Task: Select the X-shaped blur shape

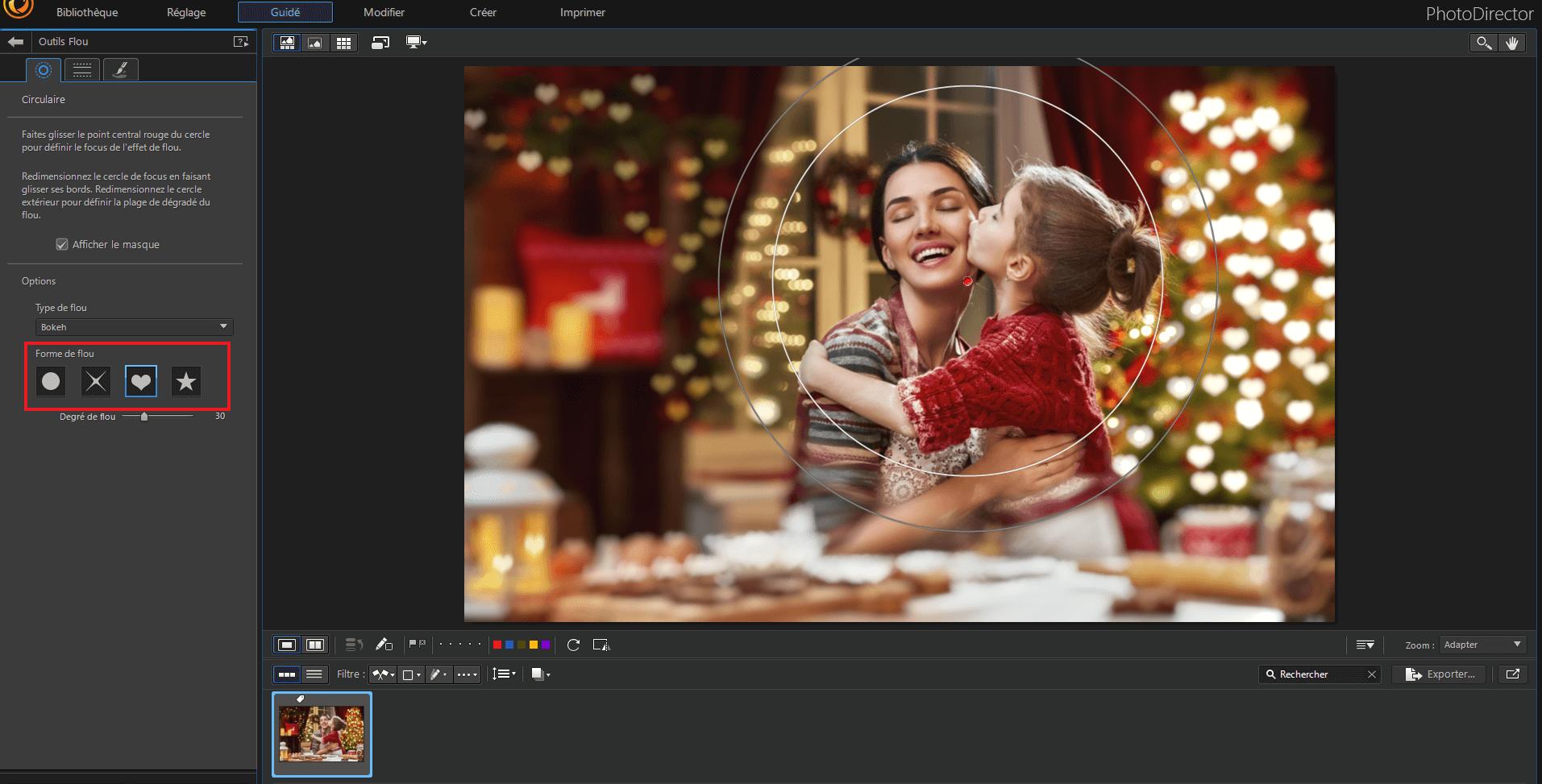Action: 96,381
